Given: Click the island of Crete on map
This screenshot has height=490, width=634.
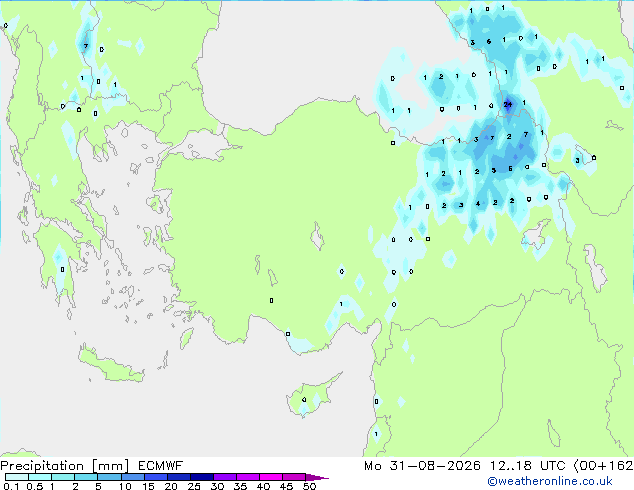Looking at the screenshot, I should [x=110, y=365].
